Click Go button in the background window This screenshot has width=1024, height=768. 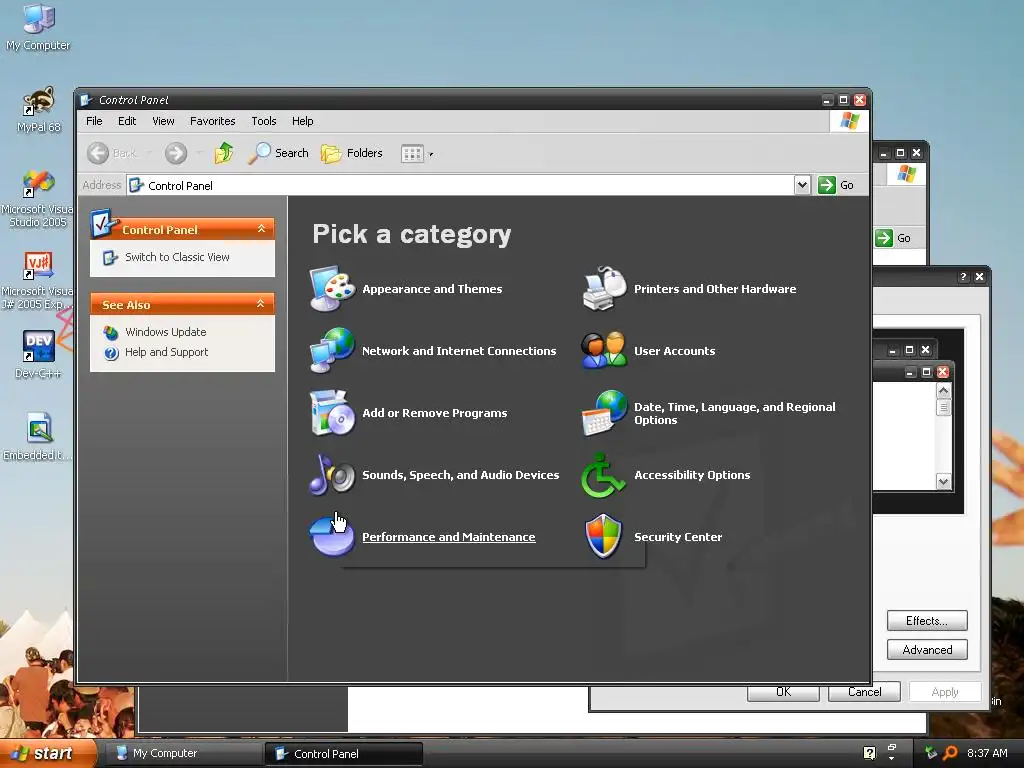tap(894, 238)
